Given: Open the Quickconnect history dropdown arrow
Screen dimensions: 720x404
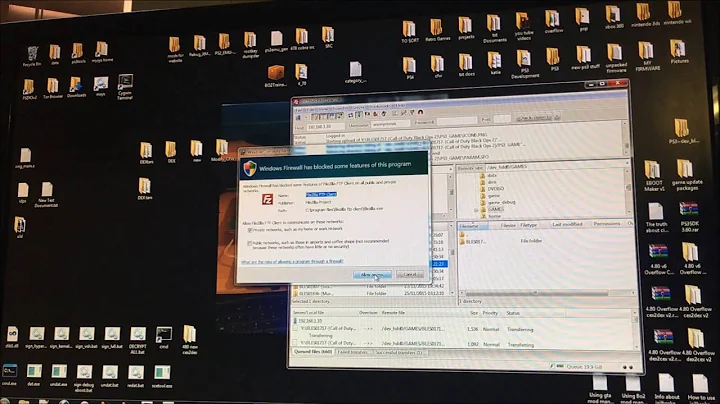Looking at the screenshot, I should pyautogui.click(x=557, y=117).
